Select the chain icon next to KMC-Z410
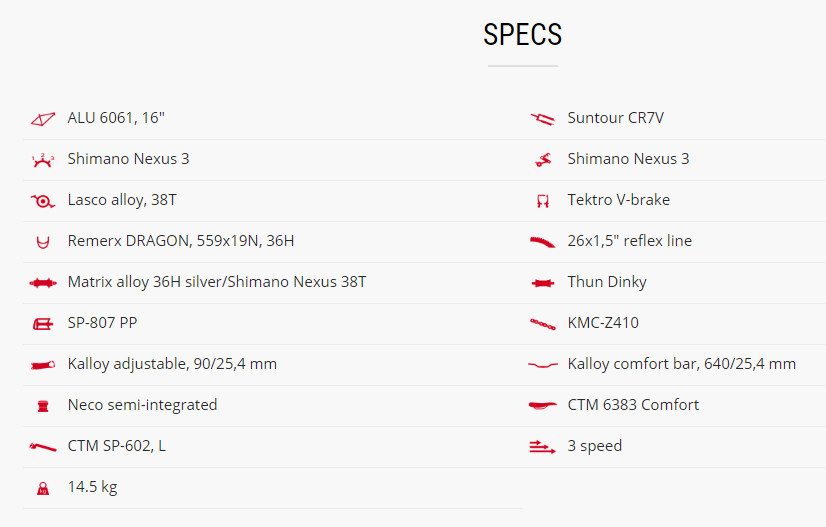The width and height of the screenshot is (826, 527). (x=543, y=324)
